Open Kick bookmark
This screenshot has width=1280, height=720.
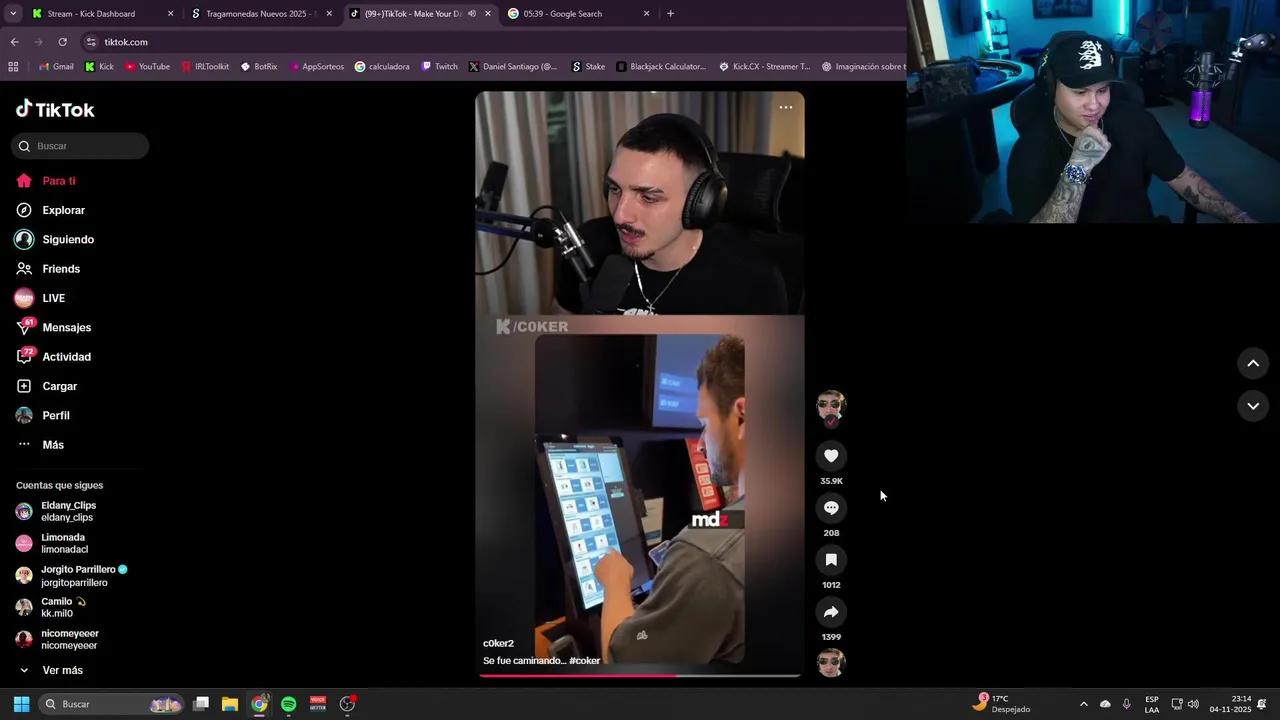[99, 67]
